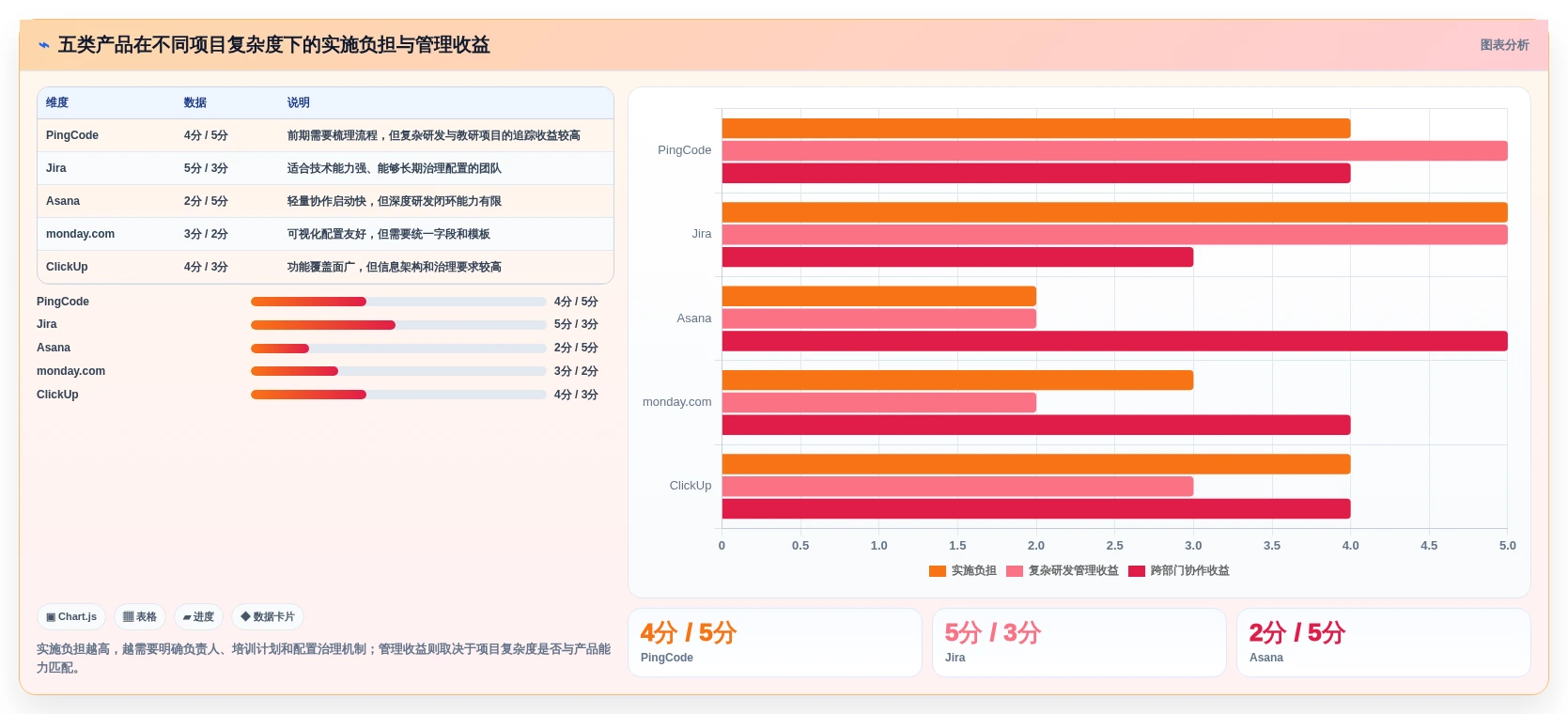This screenshot has width=1568, height=714.
Task: Select the monday.com table row name
Action: pos(80,234)
